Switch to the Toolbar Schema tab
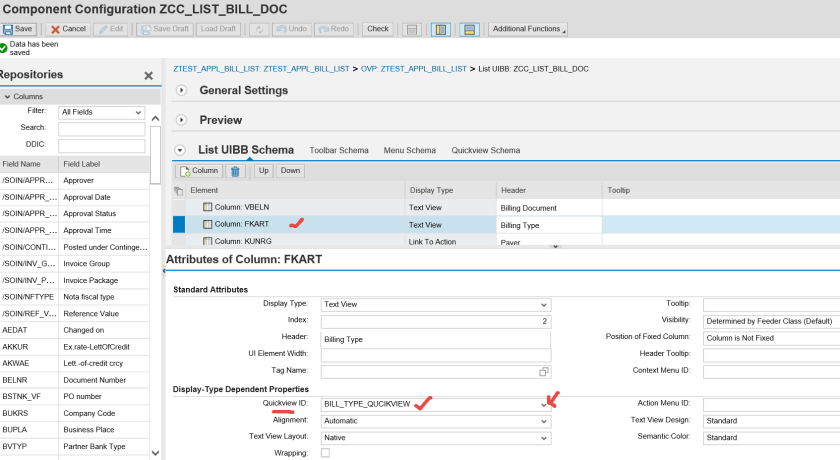The image size is (840, 460). point(339,150)
